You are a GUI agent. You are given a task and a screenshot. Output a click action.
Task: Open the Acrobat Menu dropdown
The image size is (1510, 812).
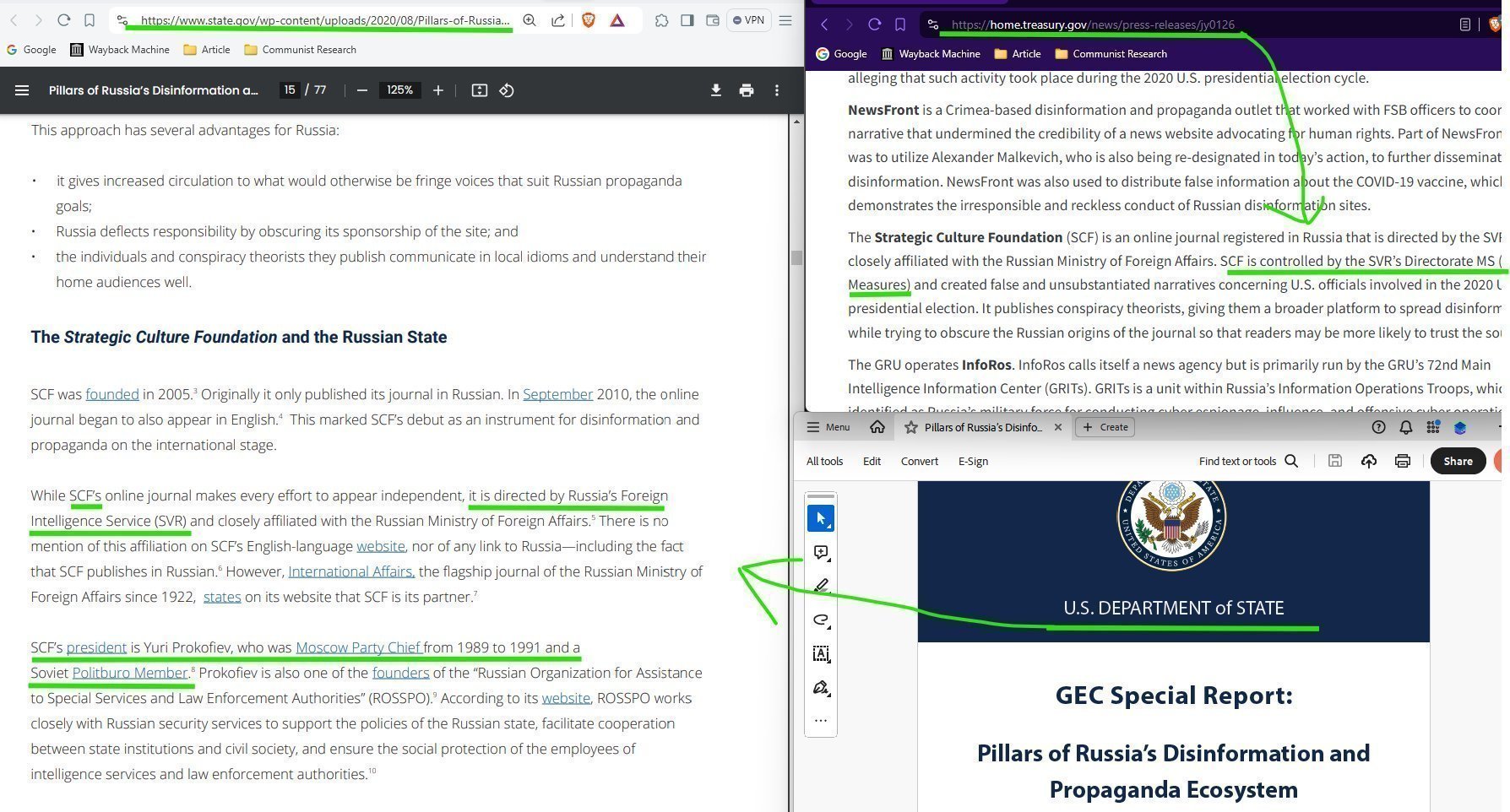(x=828, y=427)
